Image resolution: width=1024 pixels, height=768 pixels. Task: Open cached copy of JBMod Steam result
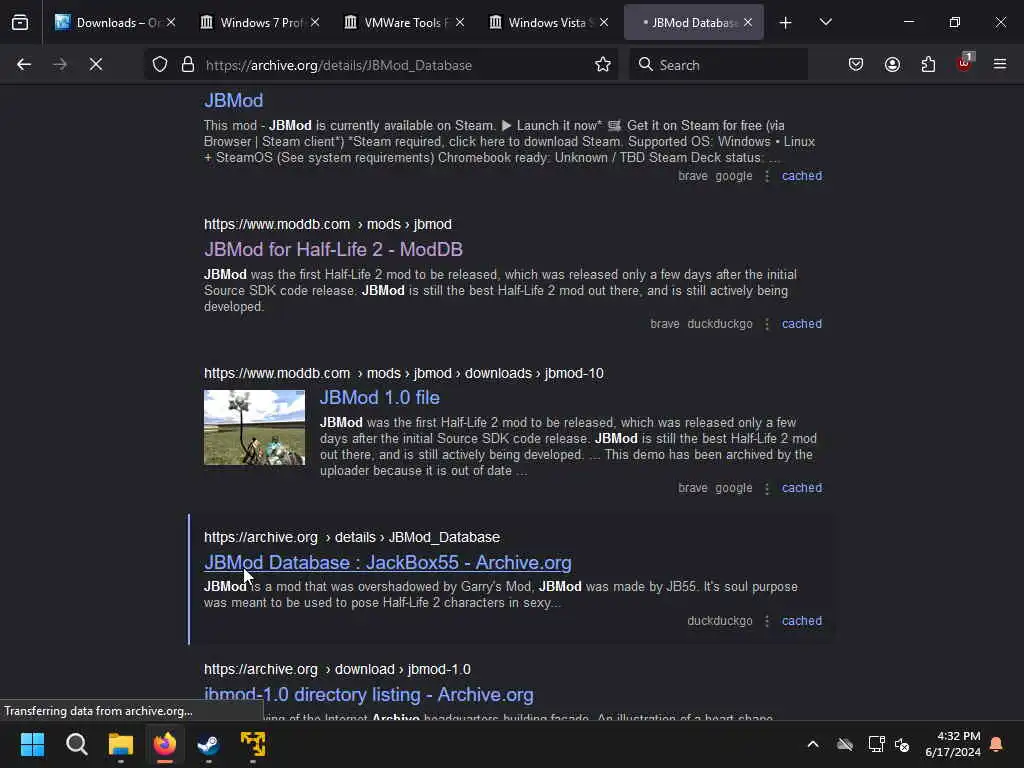coord(802,176)
